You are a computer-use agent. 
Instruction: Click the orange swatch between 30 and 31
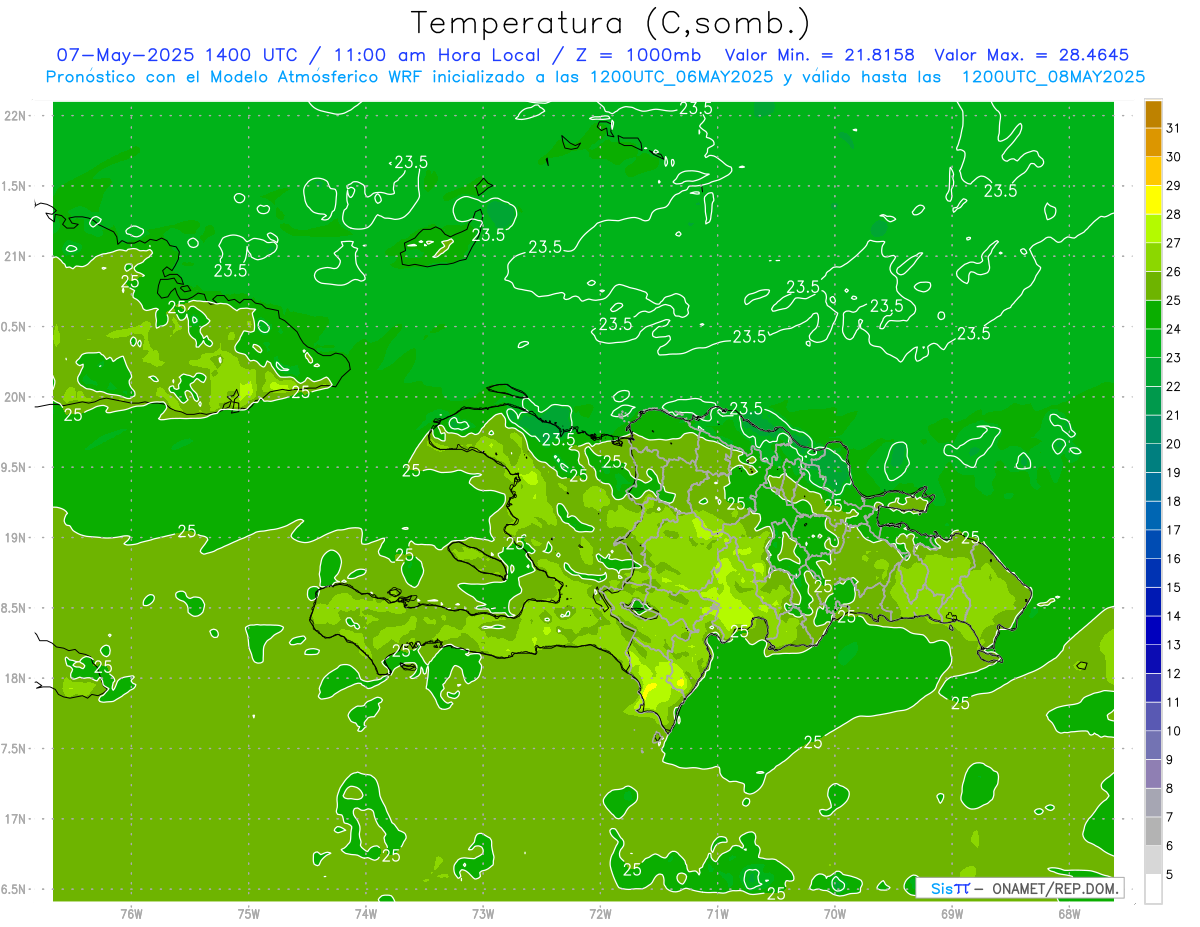[x=1153, y=143]
